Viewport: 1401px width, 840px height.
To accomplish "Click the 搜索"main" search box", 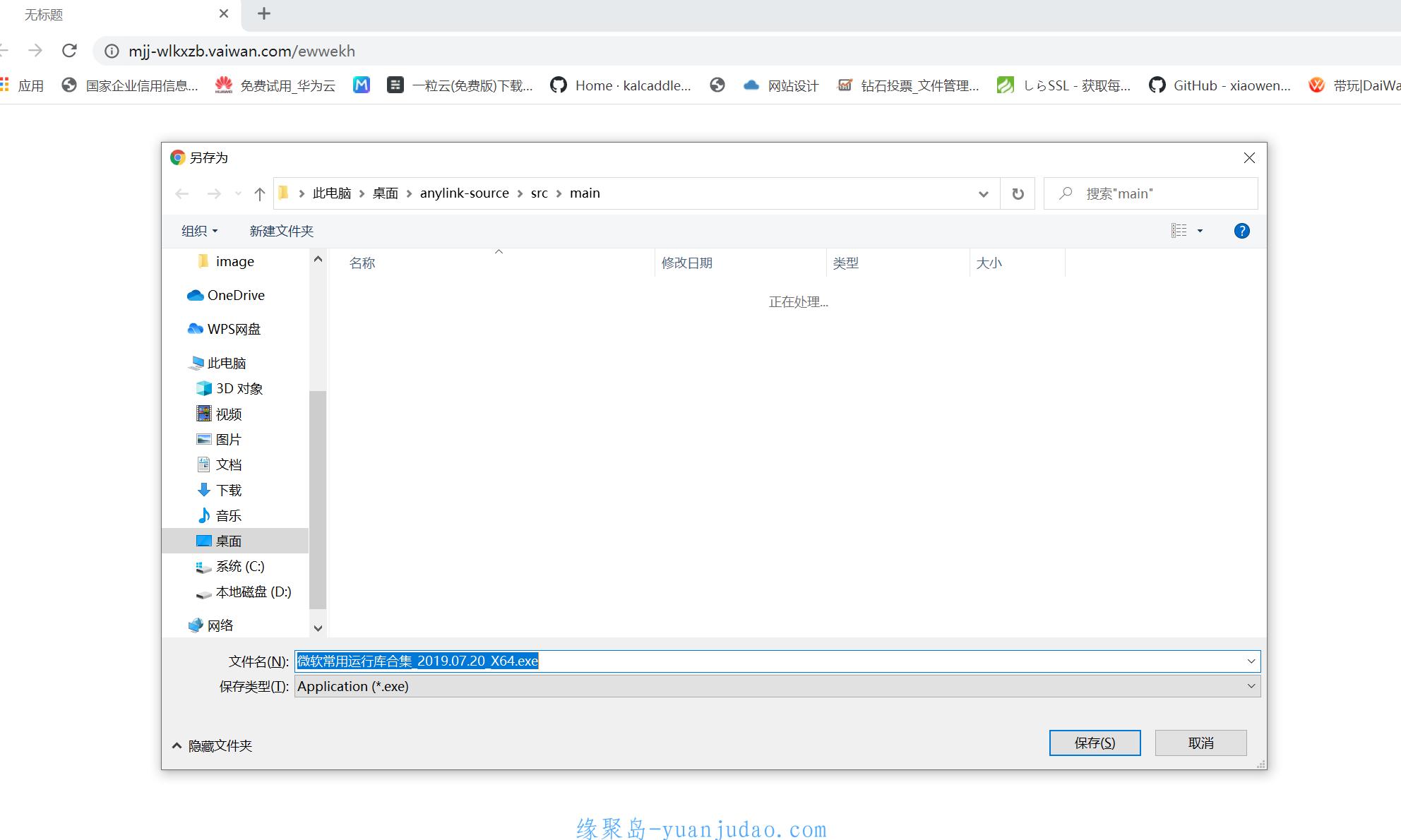I will [x=1151, y=193].
